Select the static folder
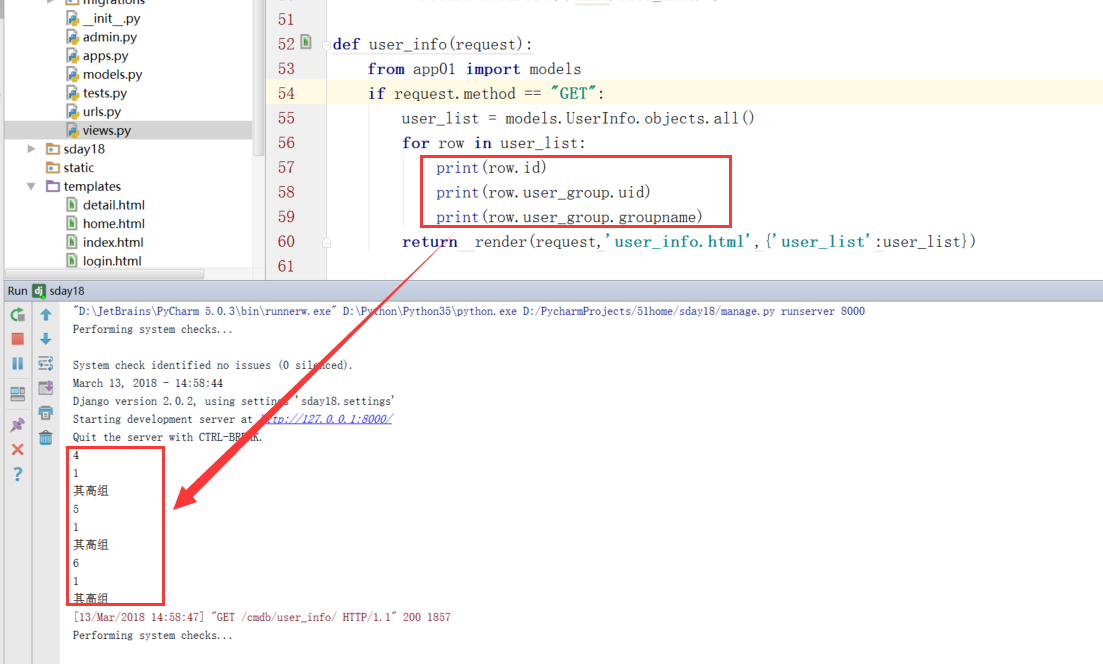Image resolution: width=1103 pixels, height=664 pixels. click(x=78, y=167)
